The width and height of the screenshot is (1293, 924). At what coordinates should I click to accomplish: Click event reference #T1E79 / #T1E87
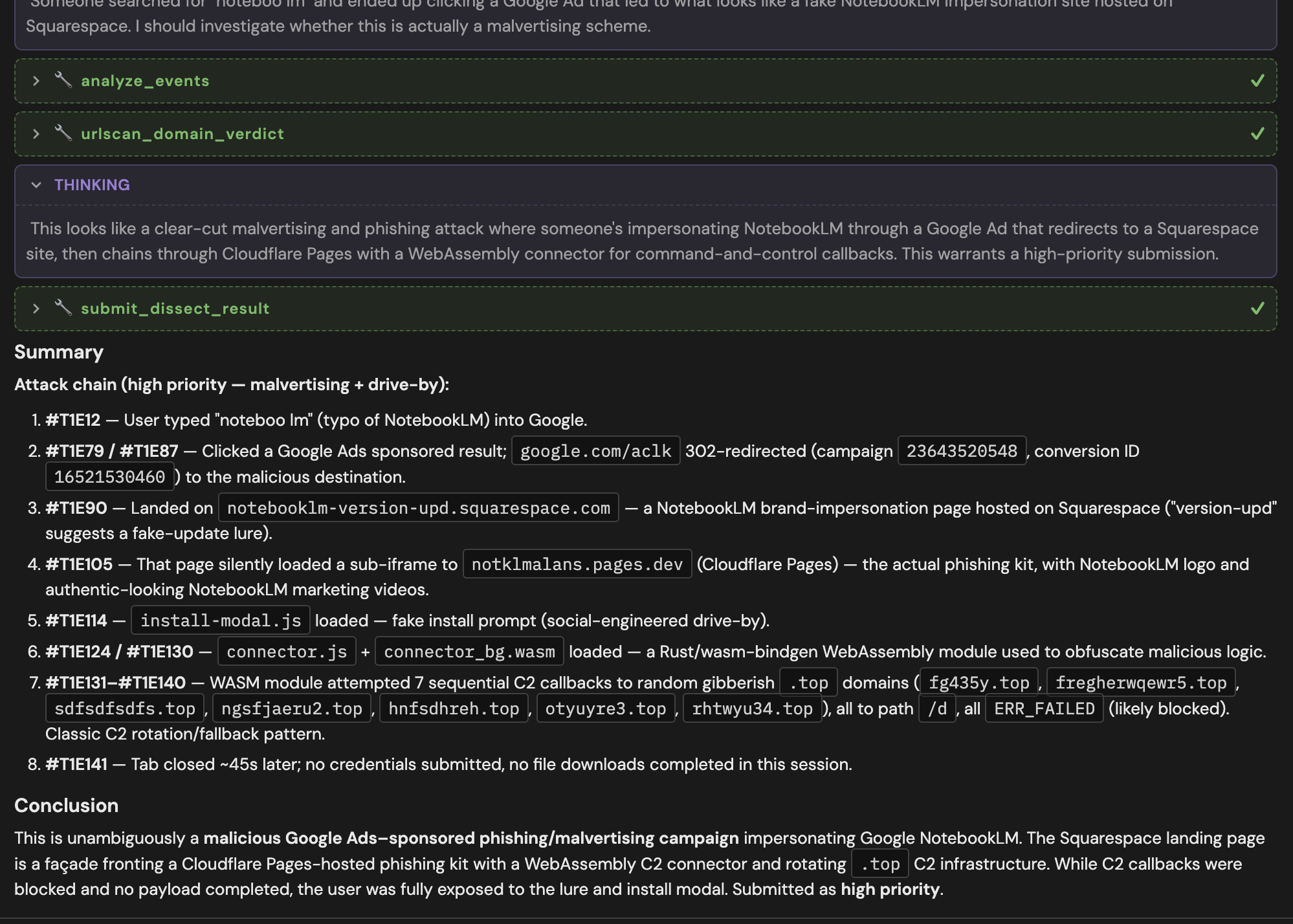(x=112, y=451)
